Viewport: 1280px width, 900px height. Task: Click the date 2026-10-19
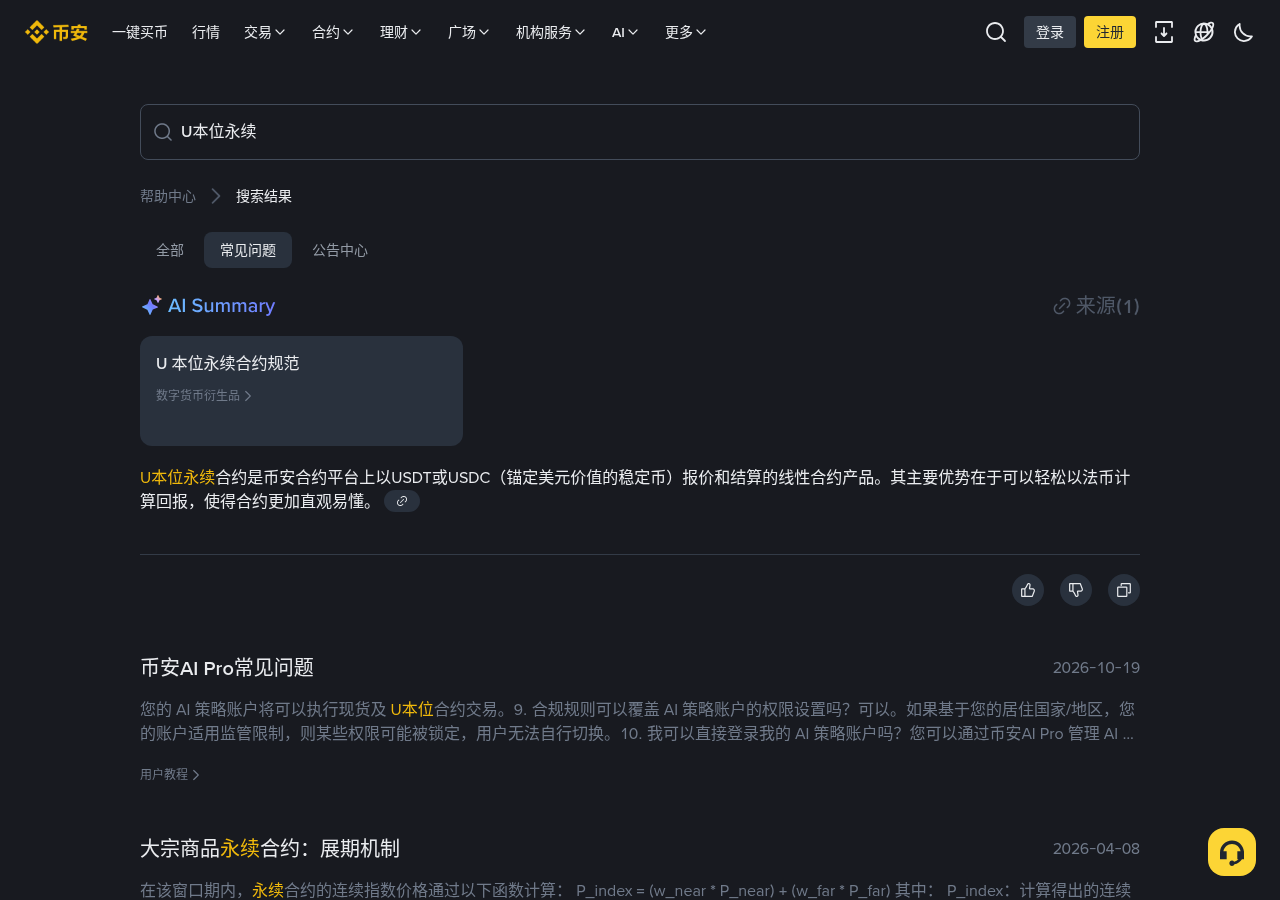tap(1096, 668)
